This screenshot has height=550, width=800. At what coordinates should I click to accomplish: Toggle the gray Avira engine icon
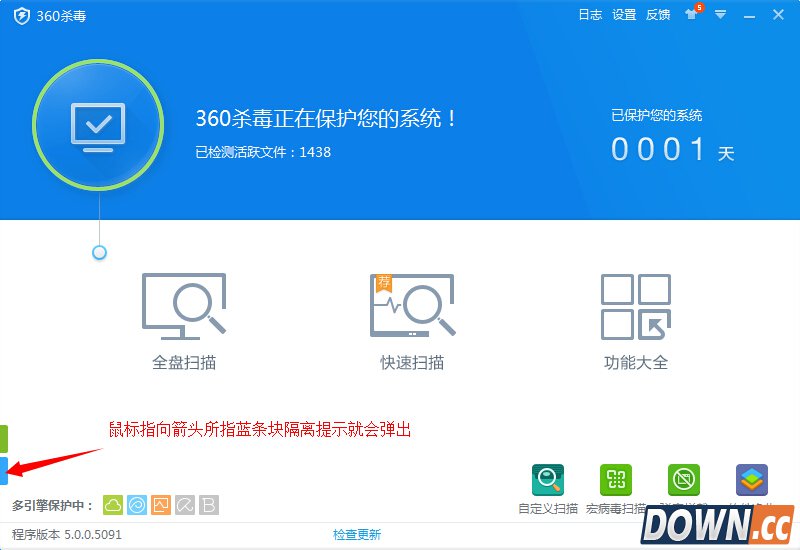pos(185,505)
